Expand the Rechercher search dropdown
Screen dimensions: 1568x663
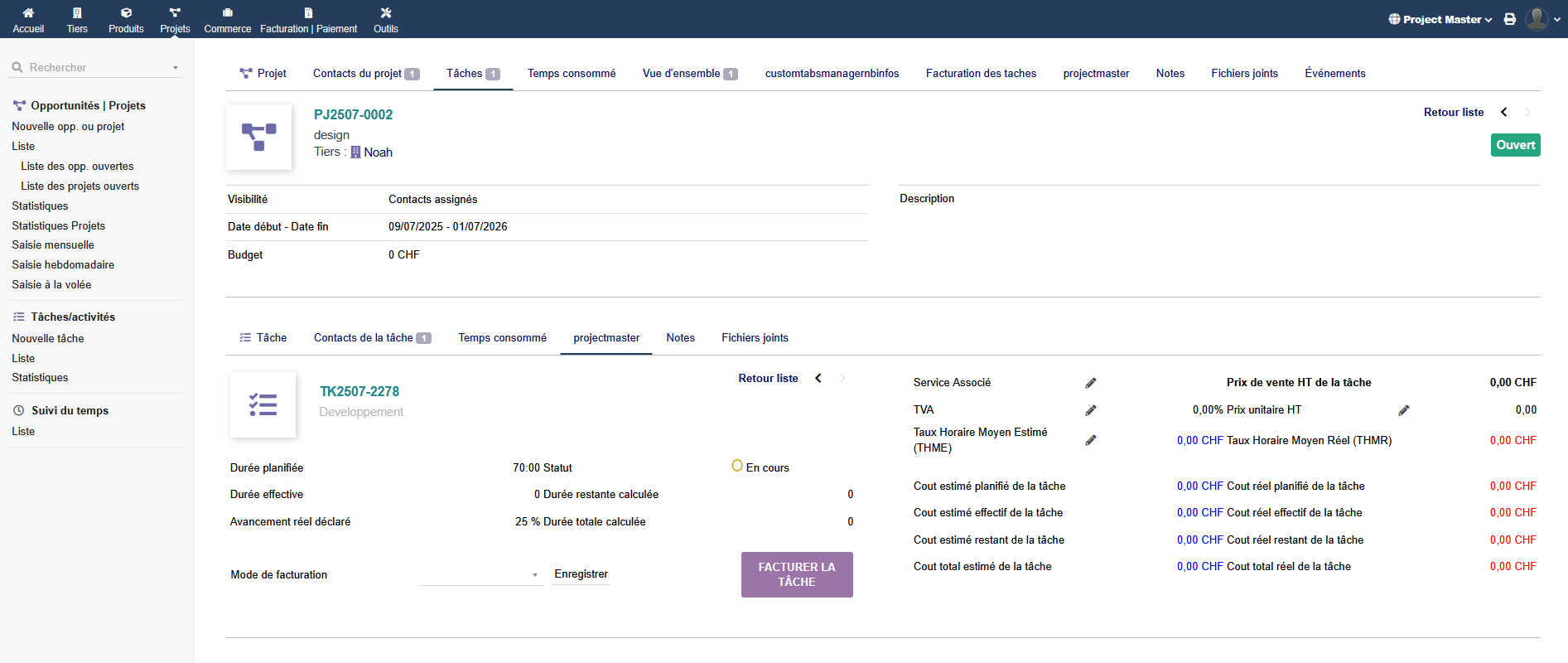[x=176, y=68]
